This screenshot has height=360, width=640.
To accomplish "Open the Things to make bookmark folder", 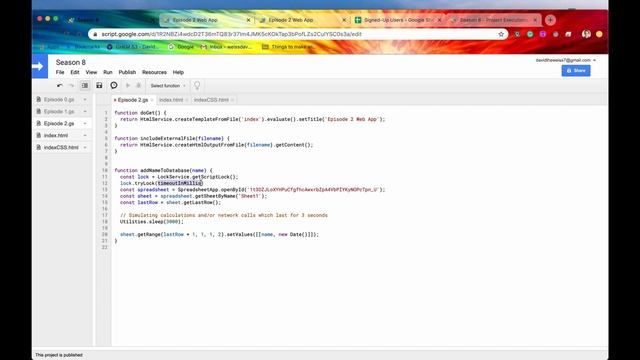I will coord(288,47).
